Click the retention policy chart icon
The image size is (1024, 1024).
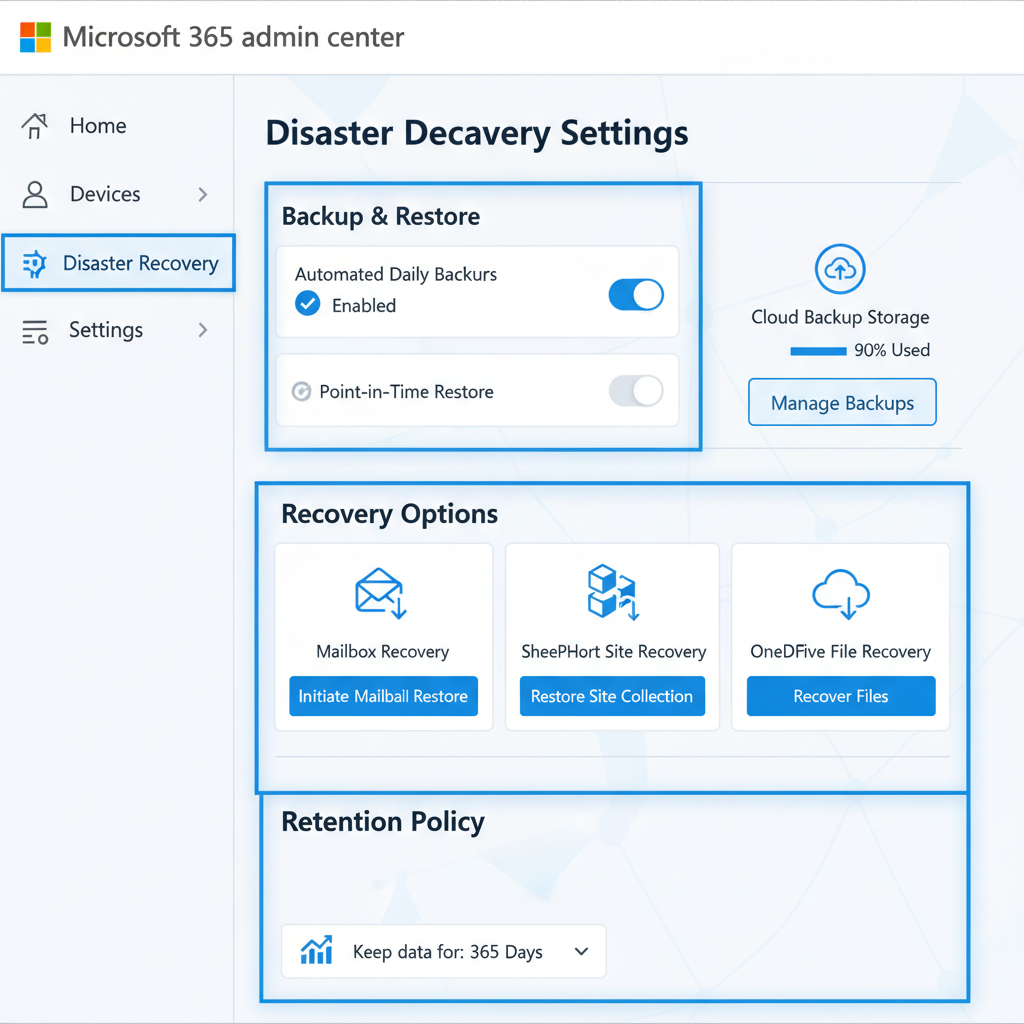[316, 950]
